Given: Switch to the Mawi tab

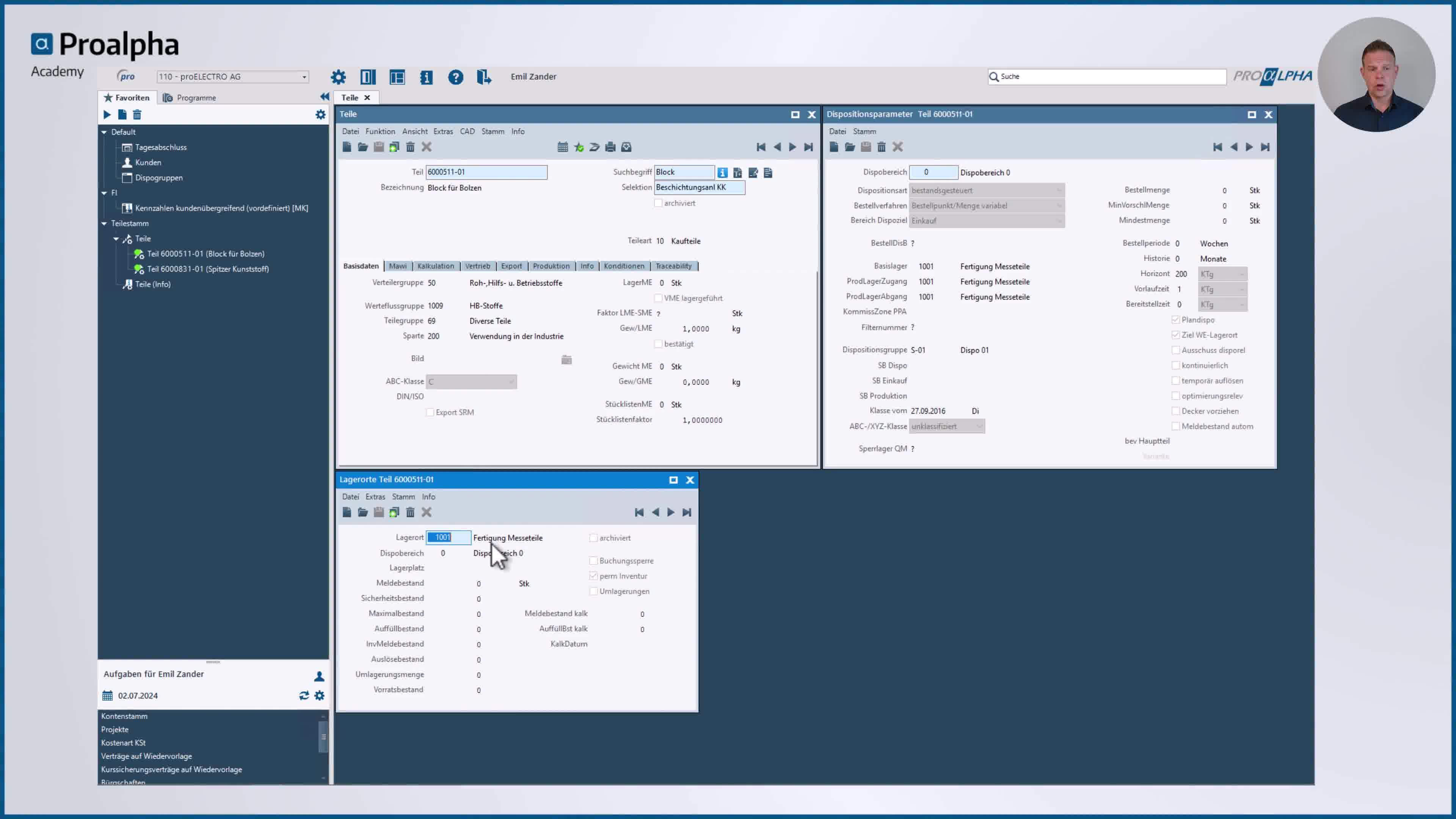Looking at the screenshot, I should pos(397,266).
